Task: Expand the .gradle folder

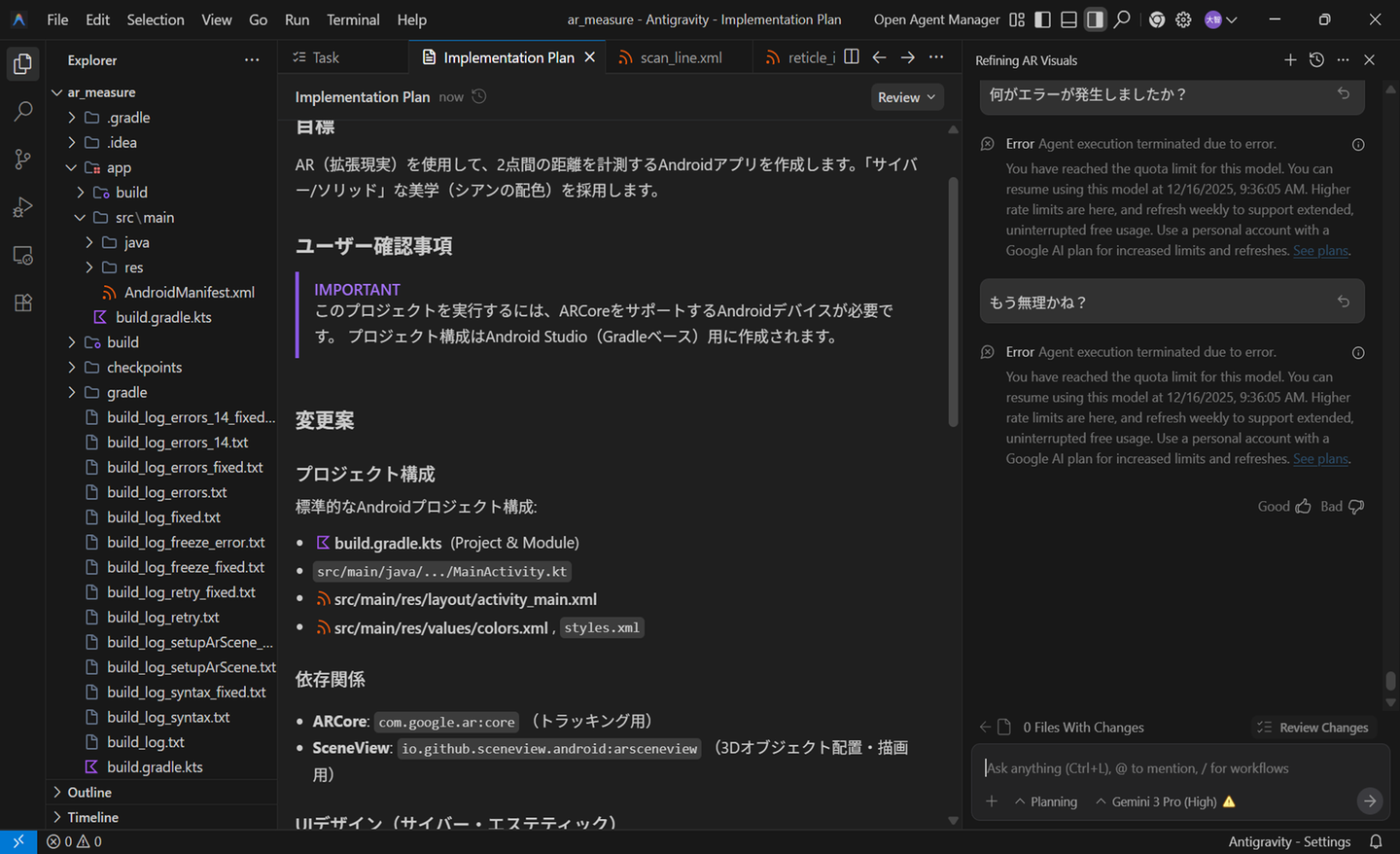Action: pyautogui.click(x=72, y=118)
